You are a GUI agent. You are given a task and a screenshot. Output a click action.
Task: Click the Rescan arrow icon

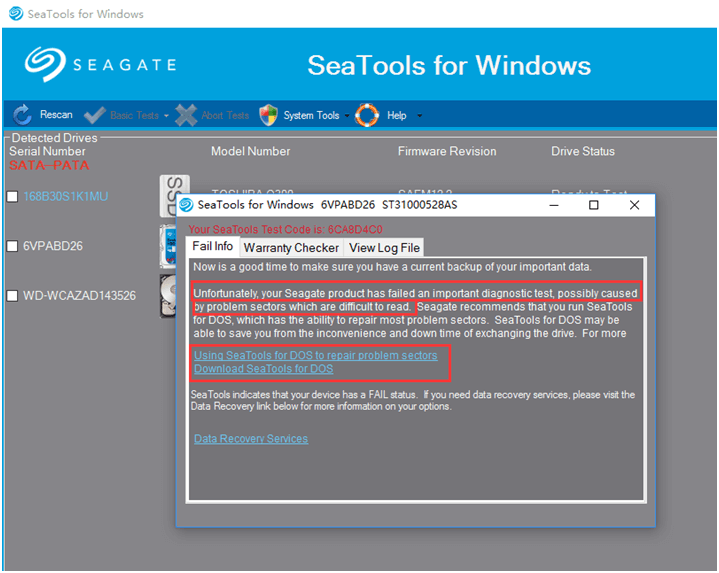[22, 115]
